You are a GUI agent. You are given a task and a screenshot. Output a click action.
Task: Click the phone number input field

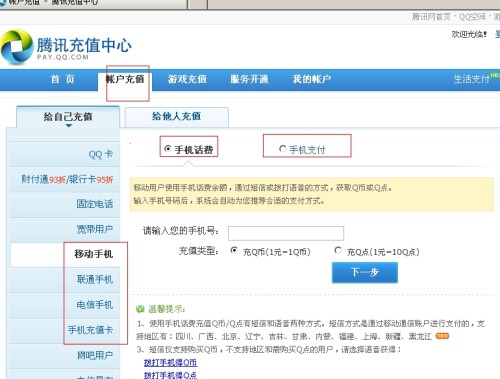[286, 233]
